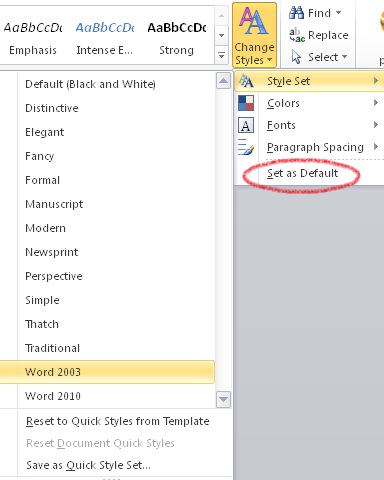Click the Find button label
Viewport: 384px width, 480px height.
319,13
